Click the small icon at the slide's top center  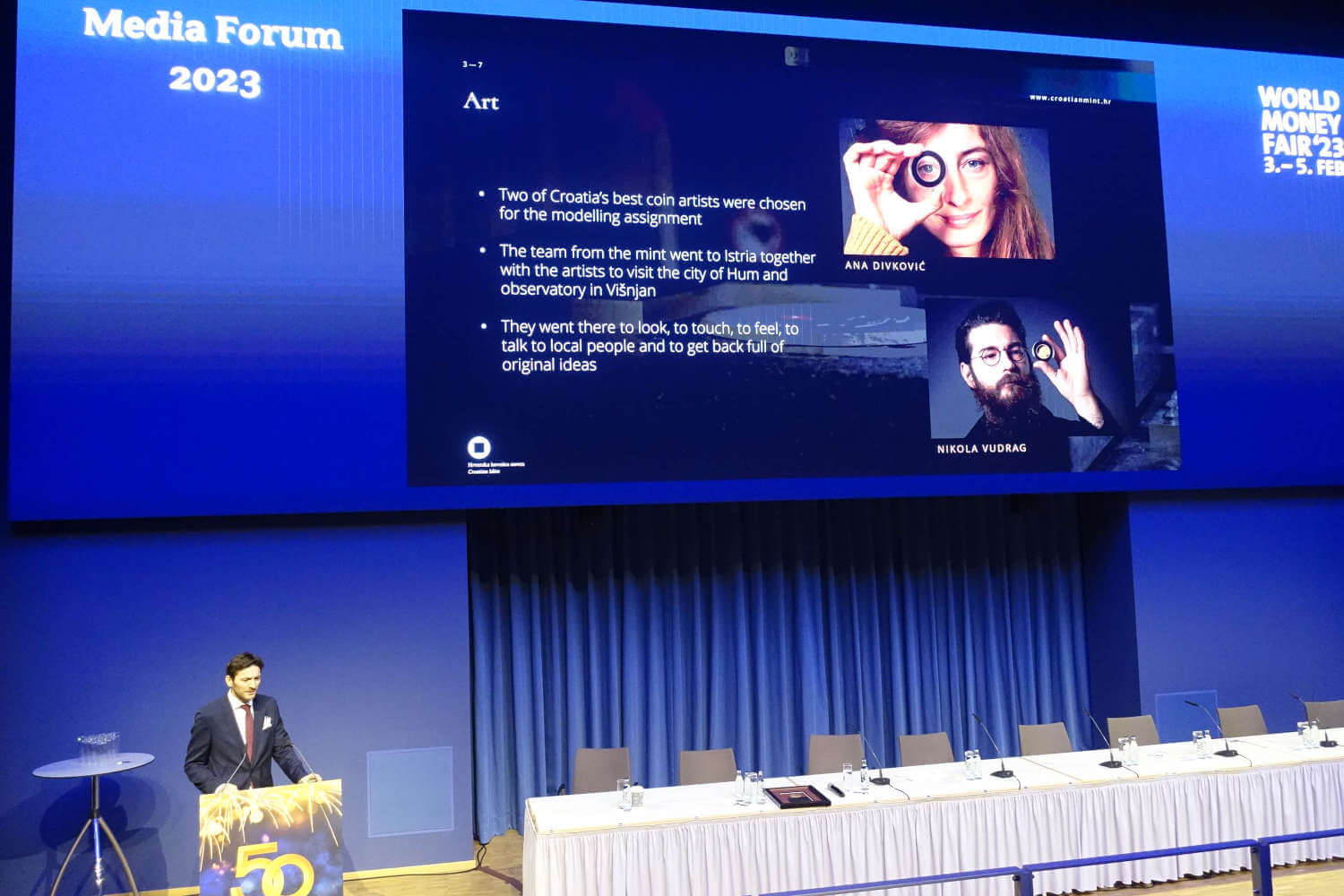[796, 56]
